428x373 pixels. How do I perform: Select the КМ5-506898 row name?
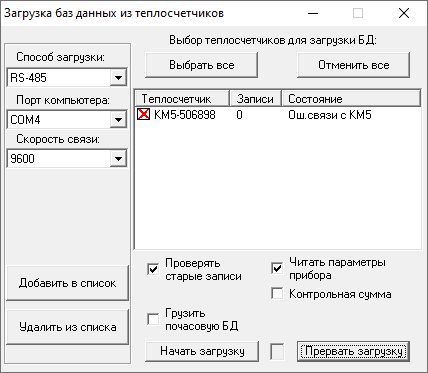(185, 115)
